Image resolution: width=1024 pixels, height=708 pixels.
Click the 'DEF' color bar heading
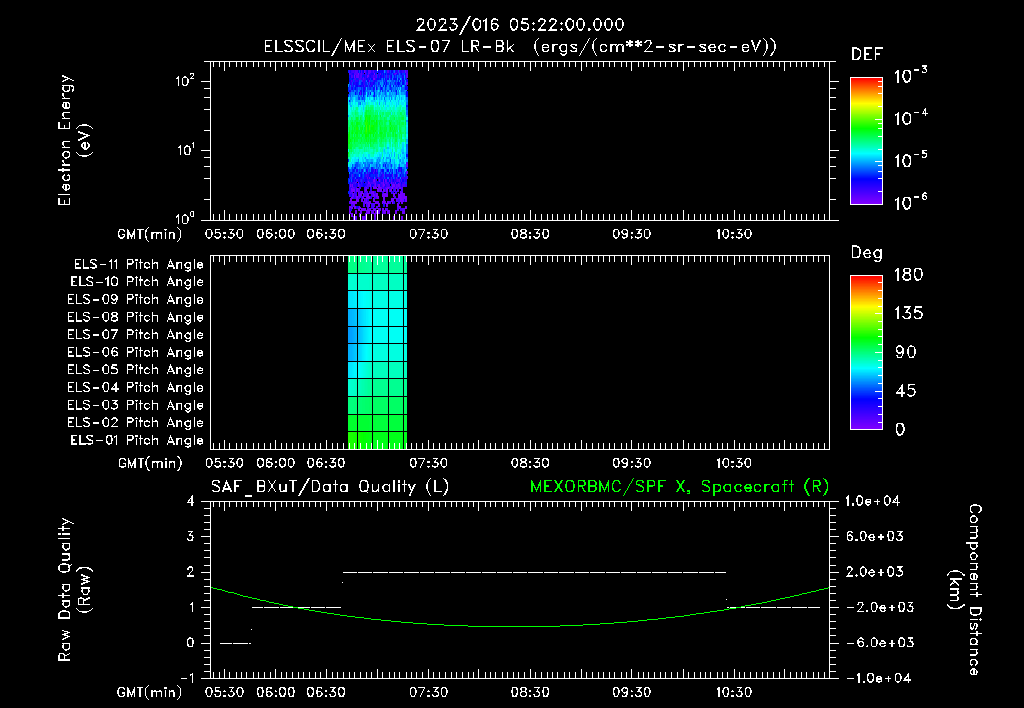click(867, 54)
